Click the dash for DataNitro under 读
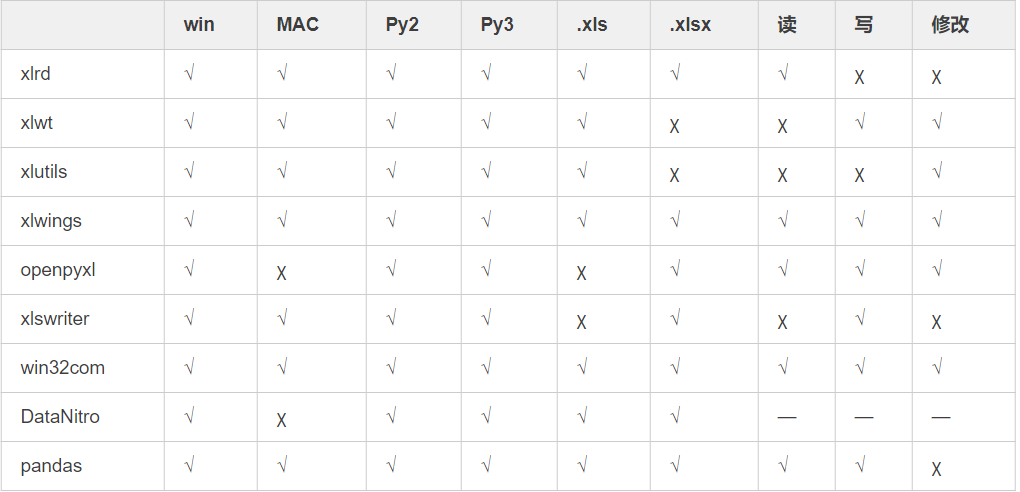The image size is (1020, 492). (786, 417)
